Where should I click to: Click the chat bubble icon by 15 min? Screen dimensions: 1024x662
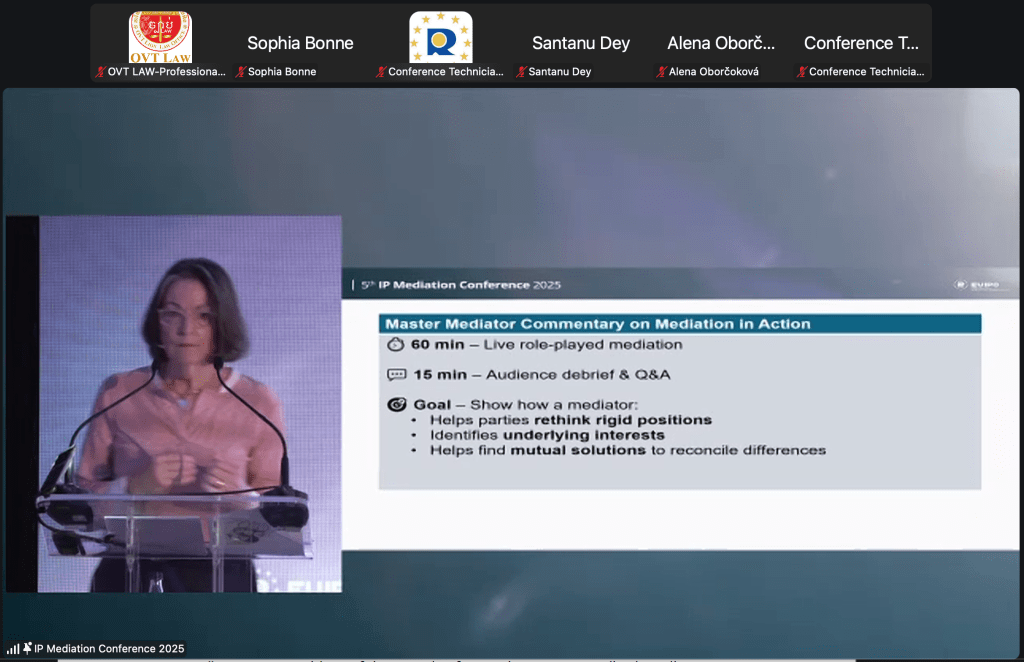point(396,375)
